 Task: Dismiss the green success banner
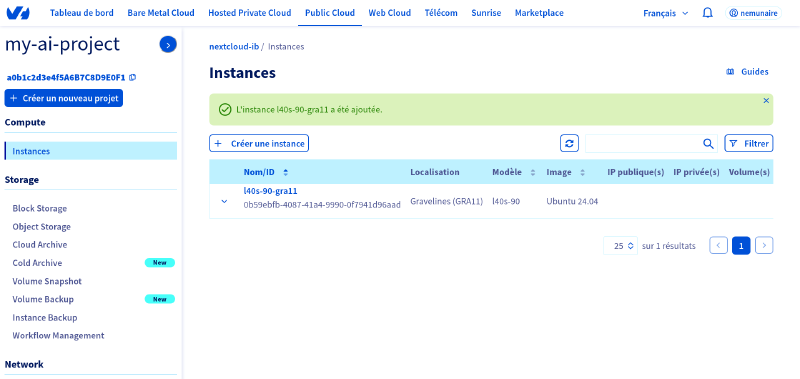tap(766, 101)
